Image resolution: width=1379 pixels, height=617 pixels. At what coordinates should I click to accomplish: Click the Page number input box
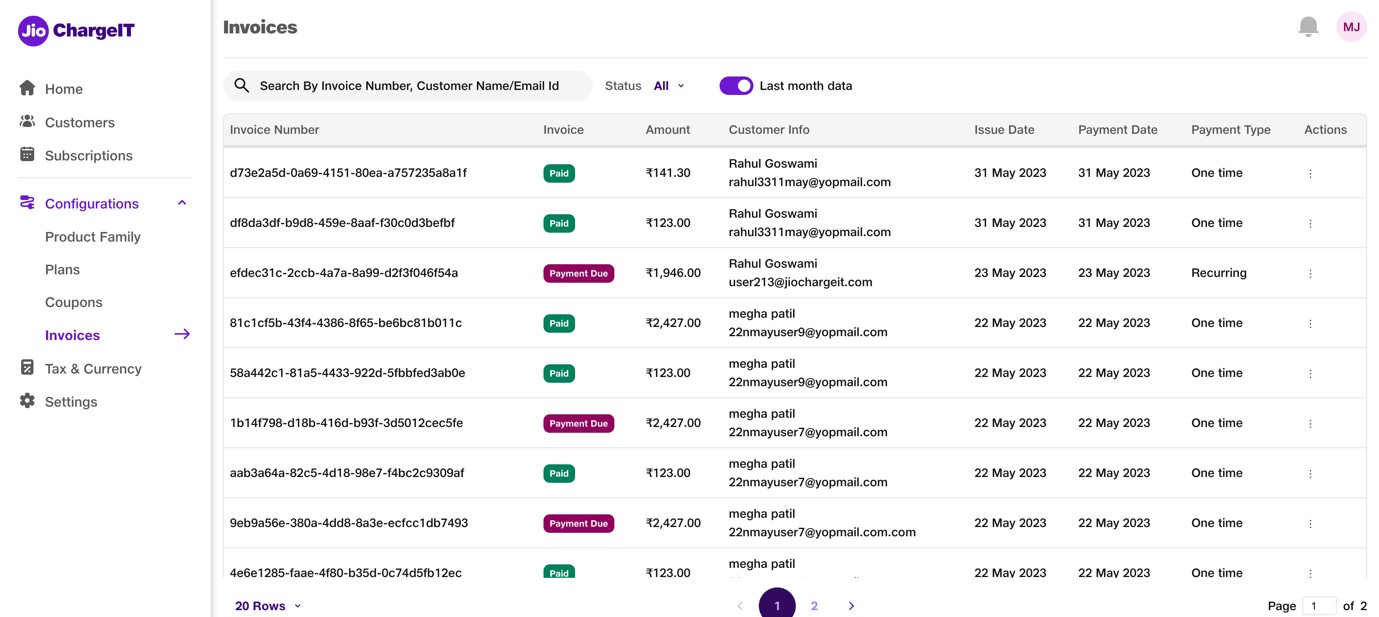[1319, 606]
